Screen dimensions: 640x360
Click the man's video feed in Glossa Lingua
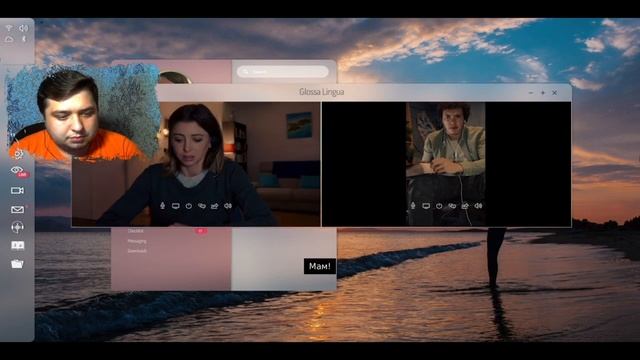(x=446, y=164)
